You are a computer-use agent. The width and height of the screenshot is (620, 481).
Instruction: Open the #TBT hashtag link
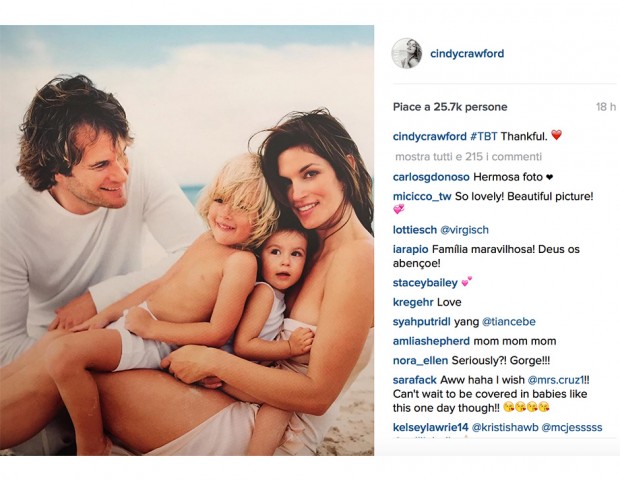tap(484, 136)
